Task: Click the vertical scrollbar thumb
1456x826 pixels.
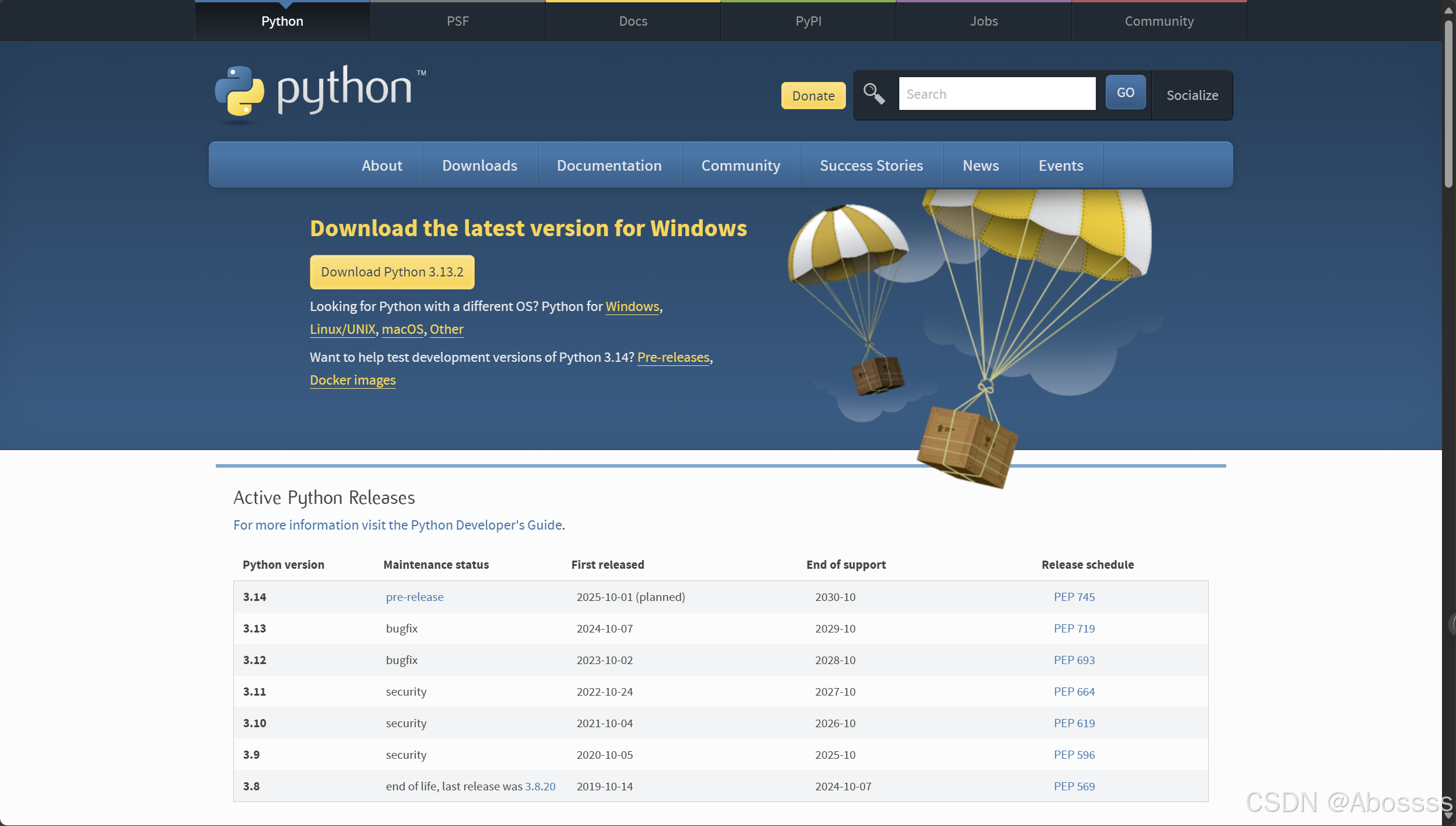Action: [x=1448, y=104]
